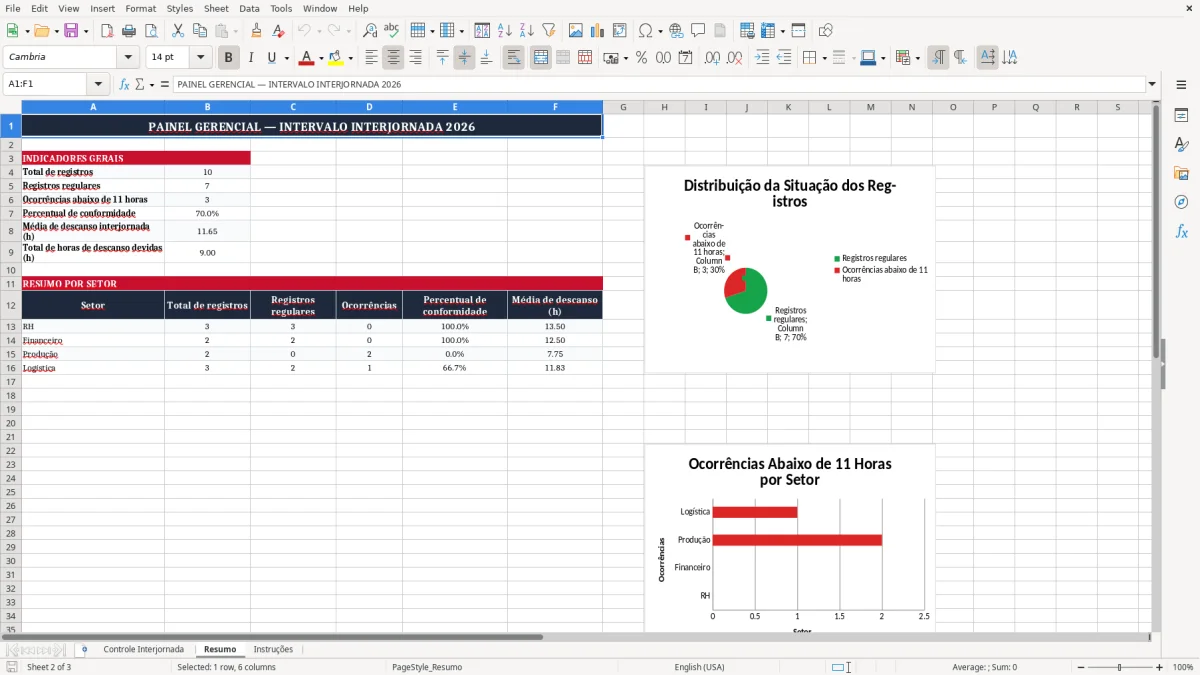Open the Sheet menu
The width and height of the screenshot is (1200, 675).
click(x=216, y=8)
